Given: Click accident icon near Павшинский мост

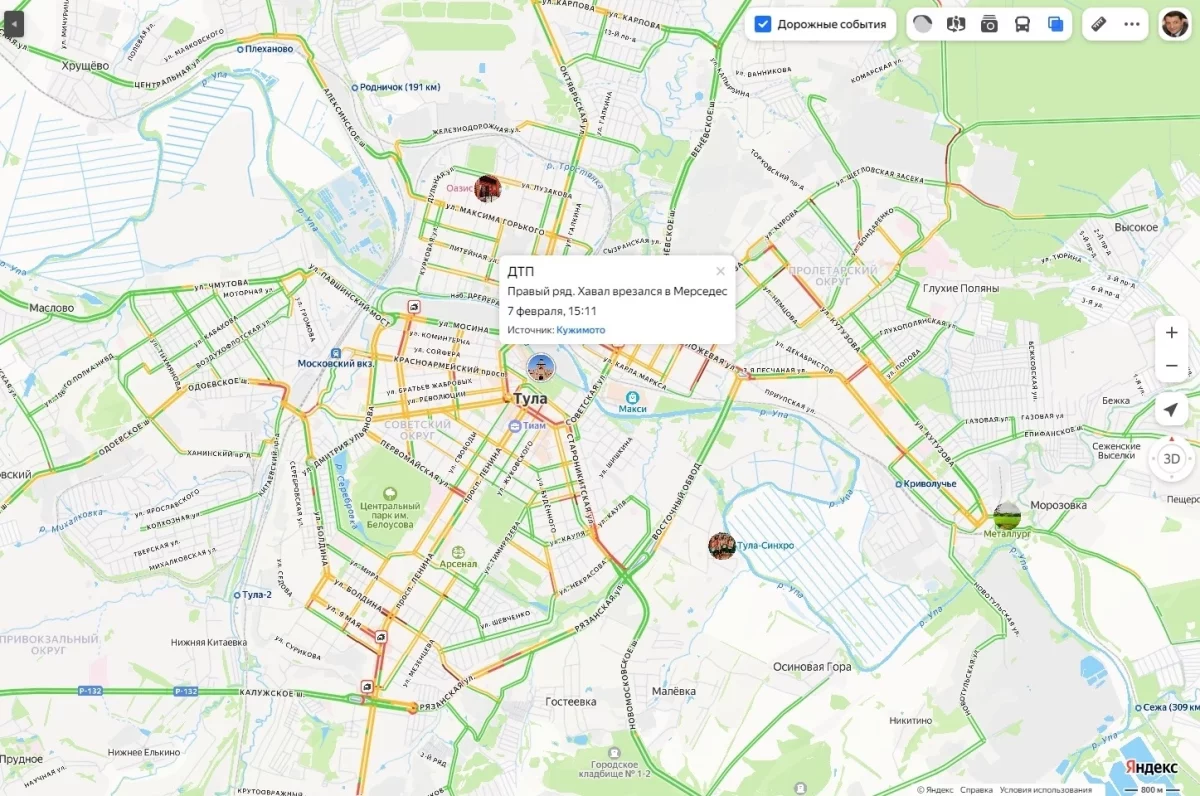Looking at the screenshot, I should click(412, 307).
